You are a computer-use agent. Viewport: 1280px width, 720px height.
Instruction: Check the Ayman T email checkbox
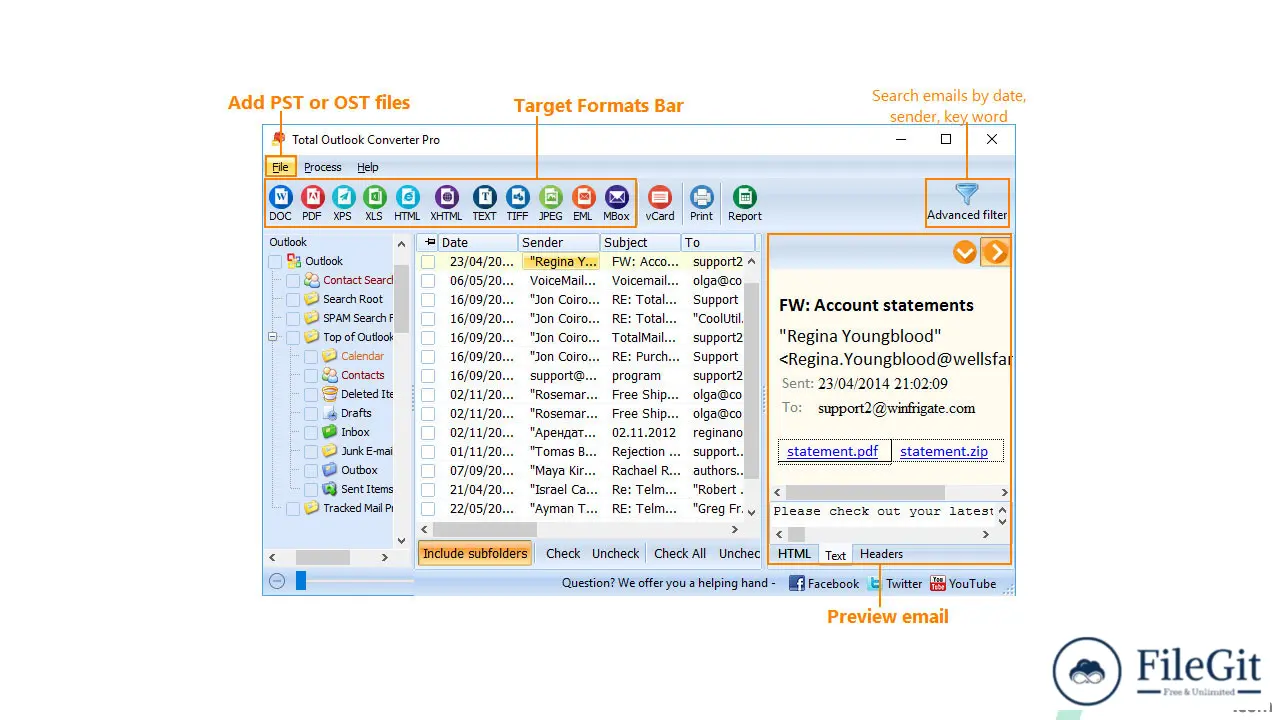point(428,509)
